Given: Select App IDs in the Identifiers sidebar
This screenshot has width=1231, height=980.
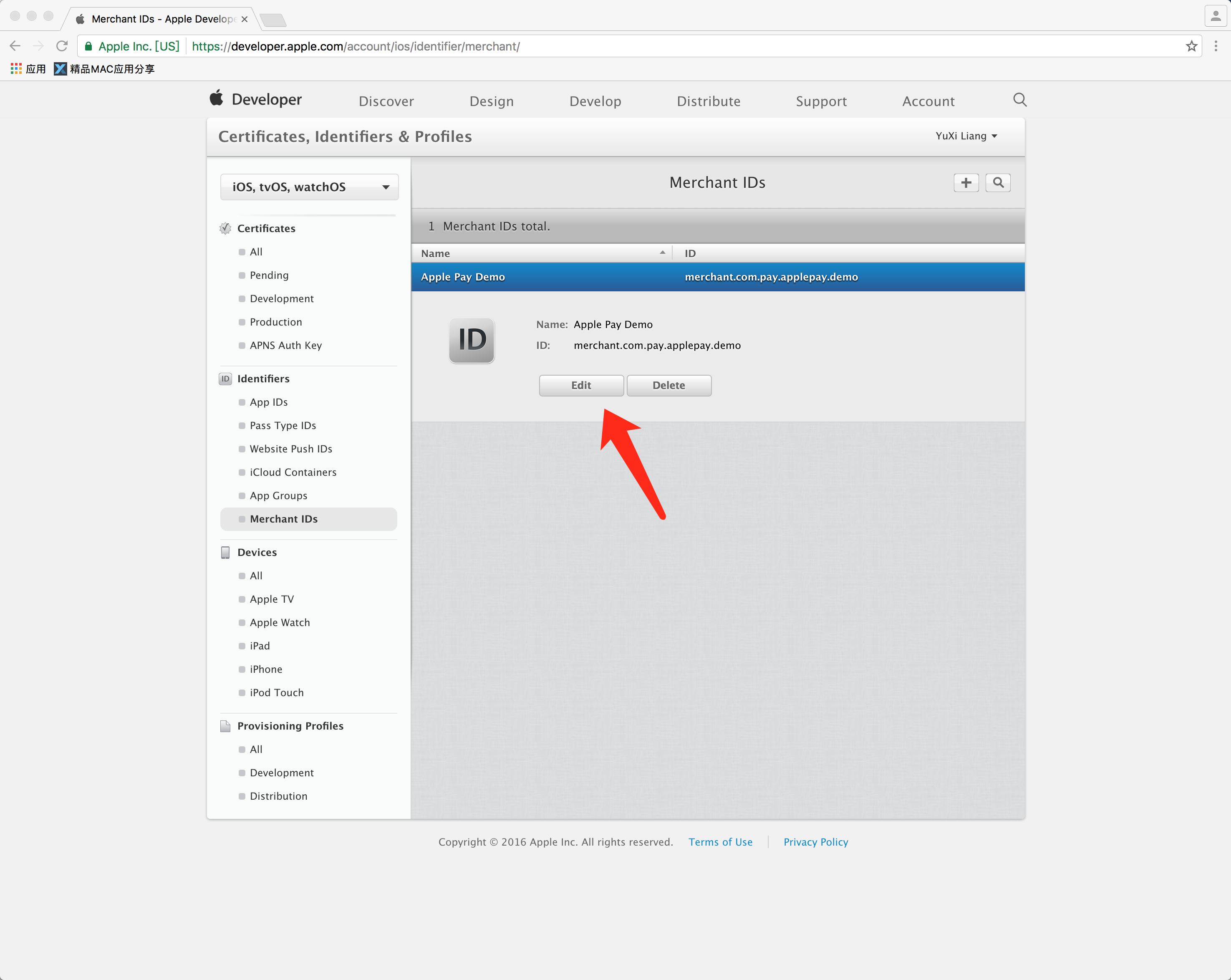Looking at the screenshot, I should click(268, 402).
